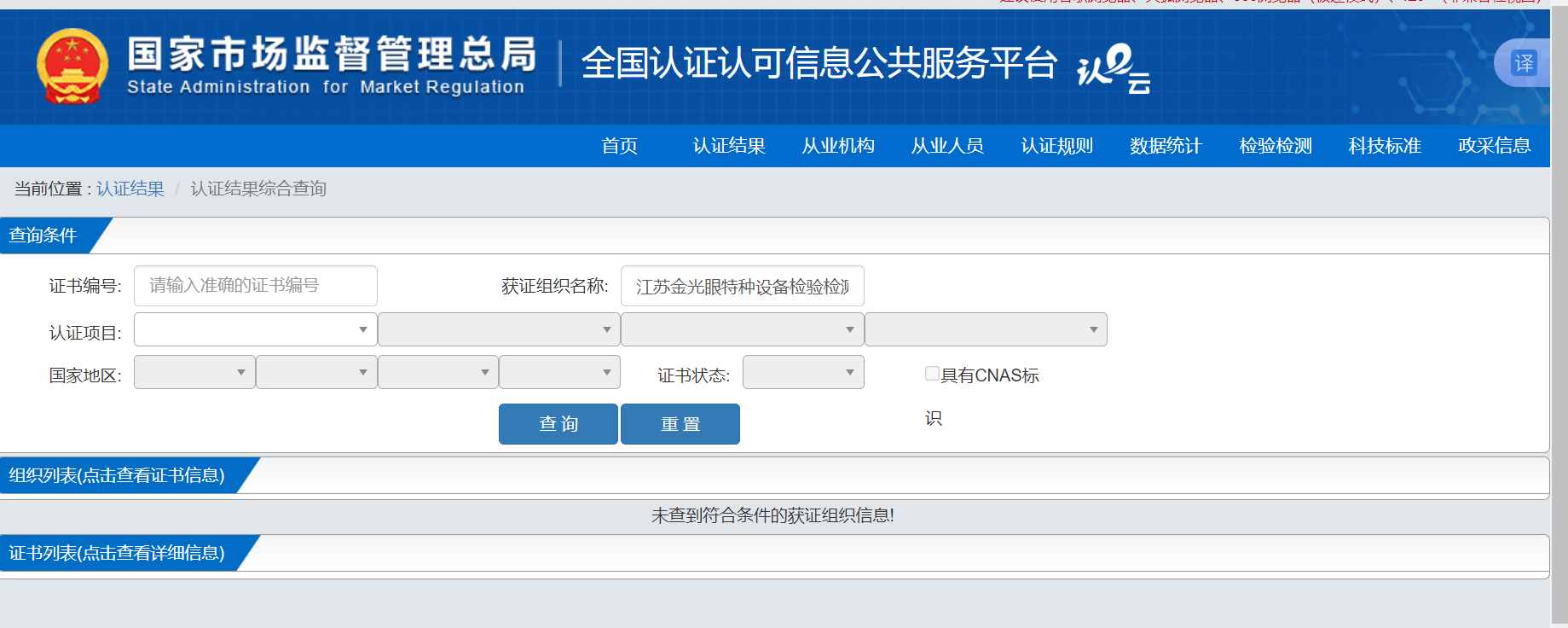Open the 认证规则 menu
This screenshot has width=1568, height=628.
tap(1056, 146)
